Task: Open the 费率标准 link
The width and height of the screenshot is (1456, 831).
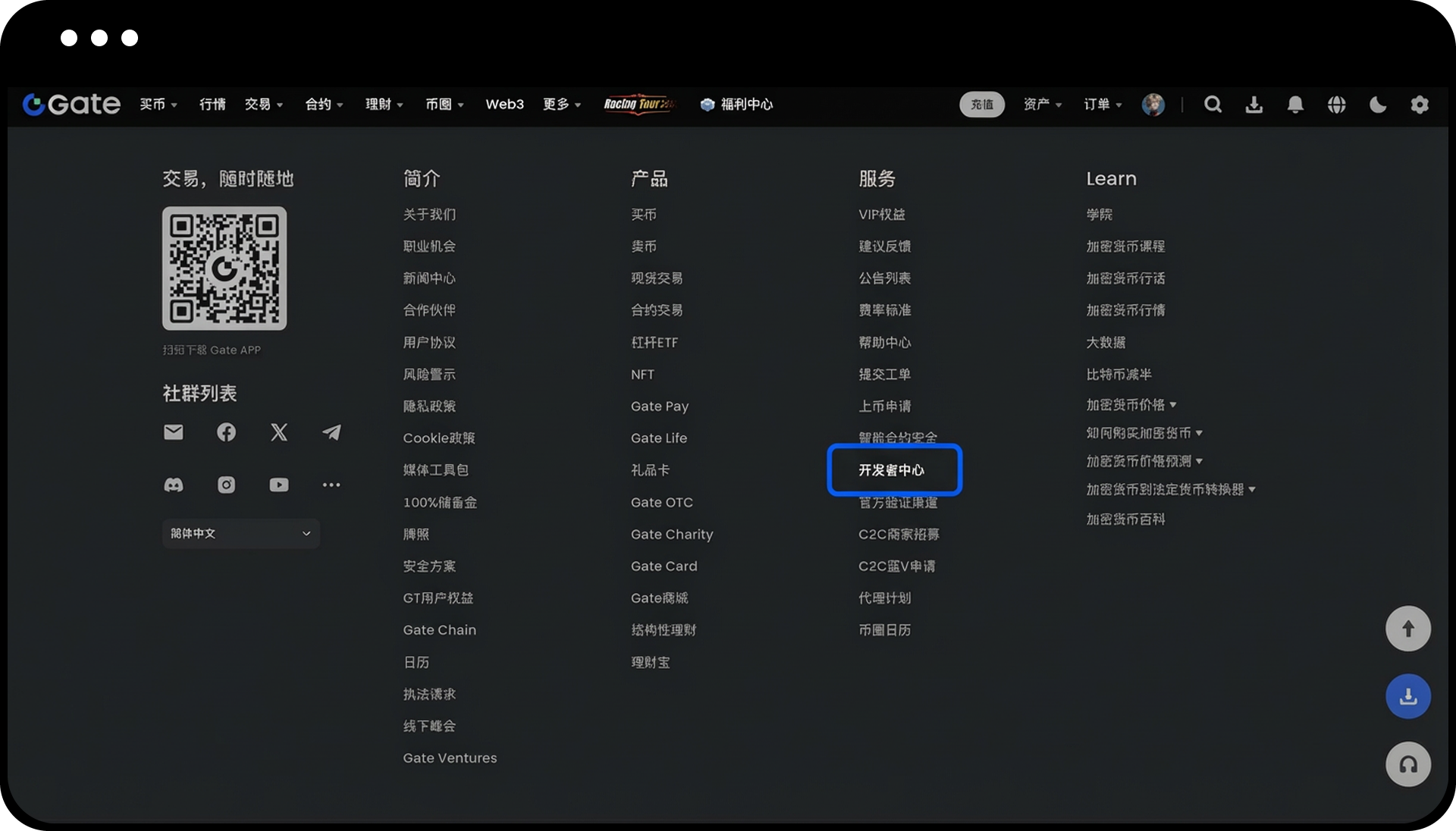Action: click(x=885, y=310)
